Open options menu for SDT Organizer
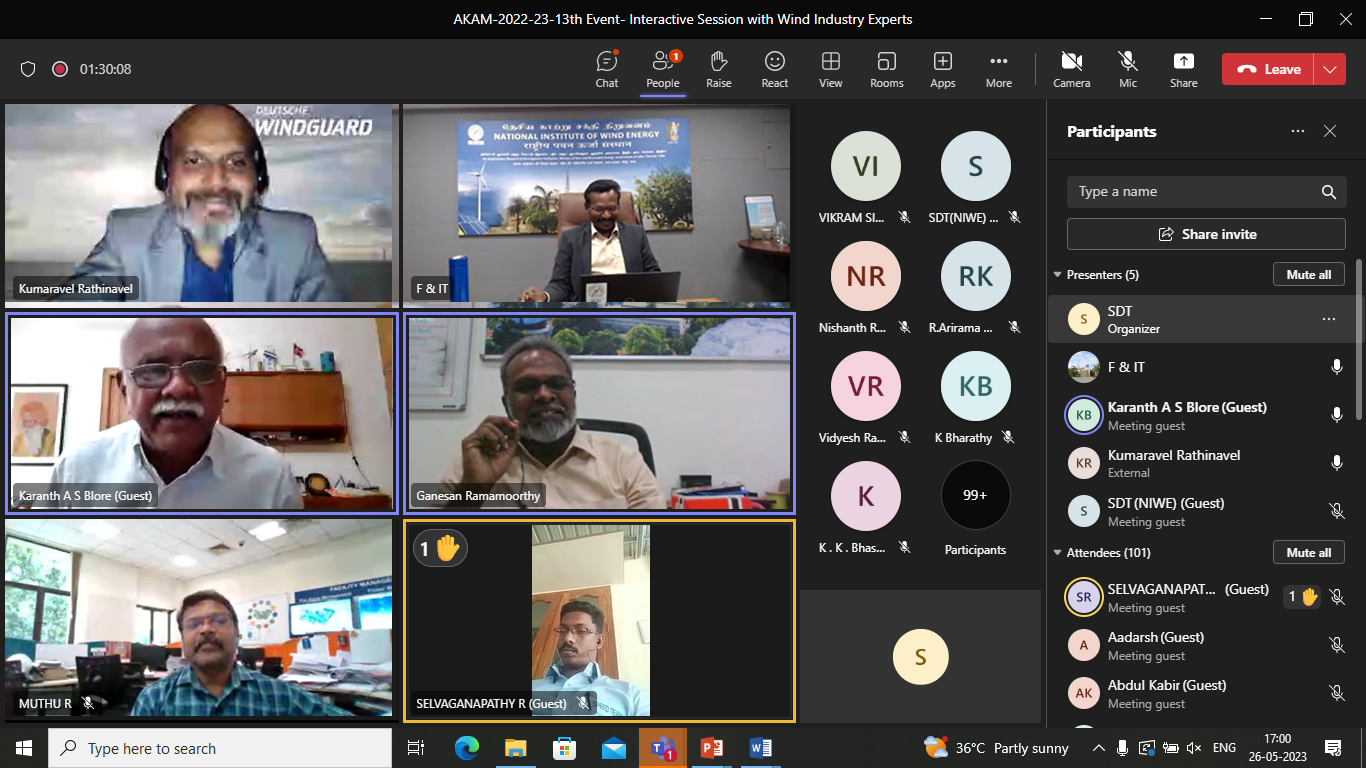 1328,319
